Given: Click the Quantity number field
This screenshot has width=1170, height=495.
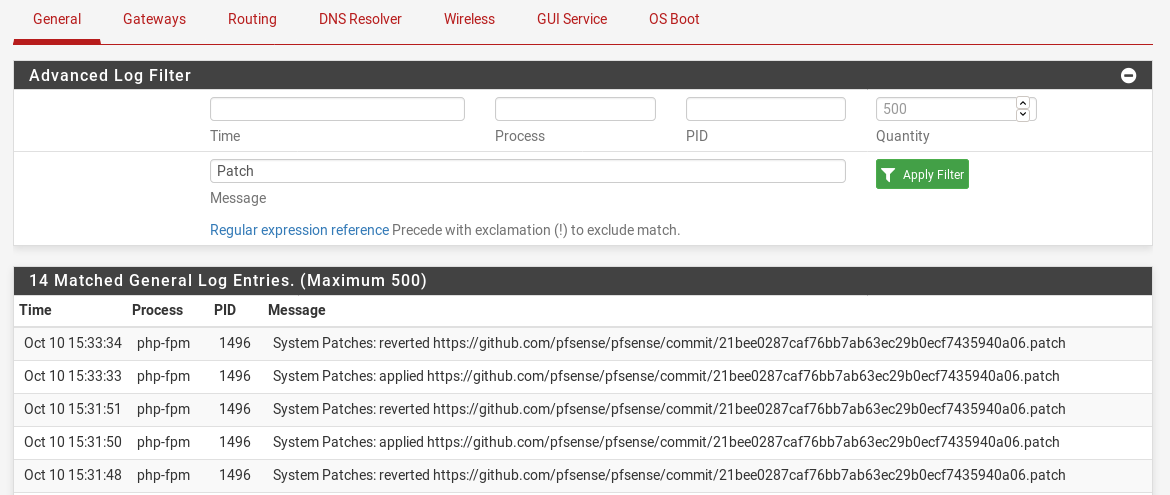Looking at the screenshot, I should 945,109.
